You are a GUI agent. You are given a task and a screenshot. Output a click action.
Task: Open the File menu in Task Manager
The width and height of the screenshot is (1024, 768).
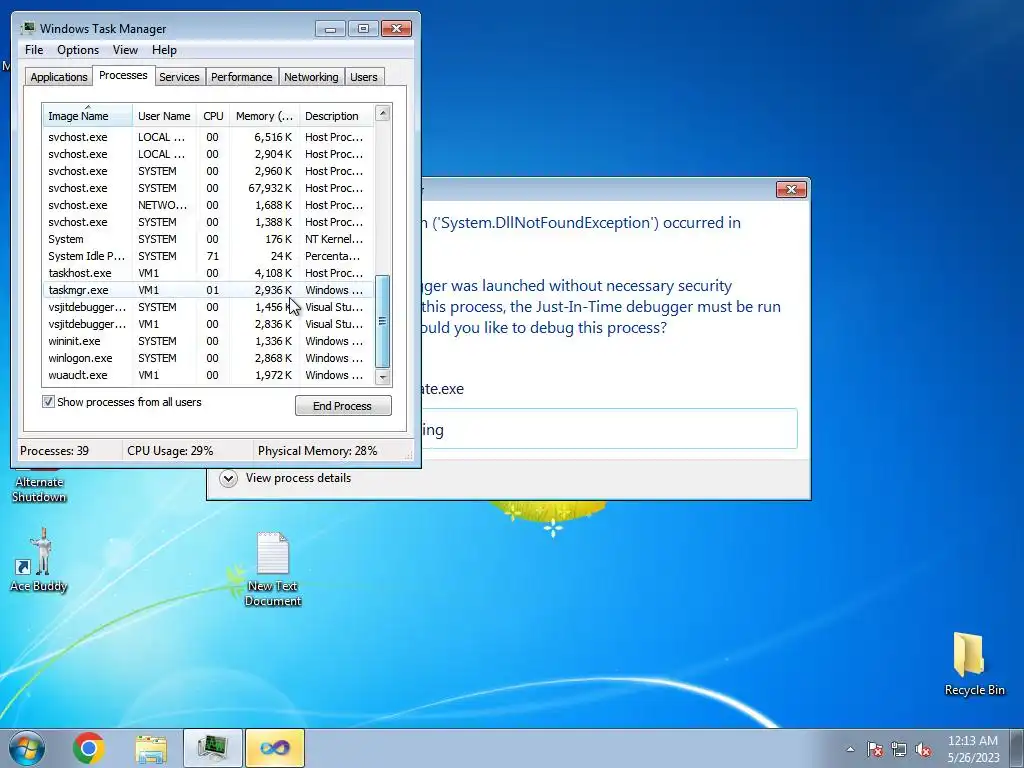(34, 50)
